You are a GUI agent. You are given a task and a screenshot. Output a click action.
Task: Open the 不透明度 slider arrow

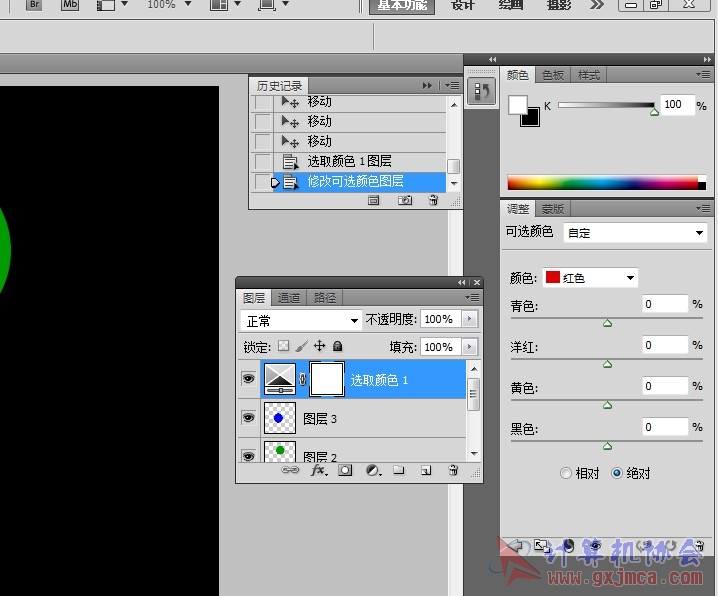point(469,319)
